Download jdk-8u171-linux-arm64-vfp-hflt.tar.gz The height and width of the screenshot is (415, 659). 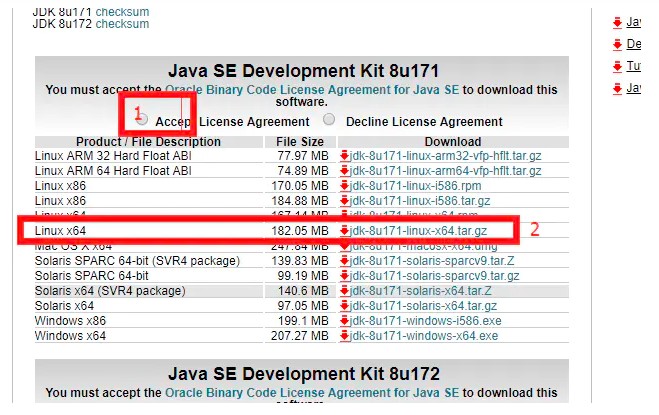445,171
